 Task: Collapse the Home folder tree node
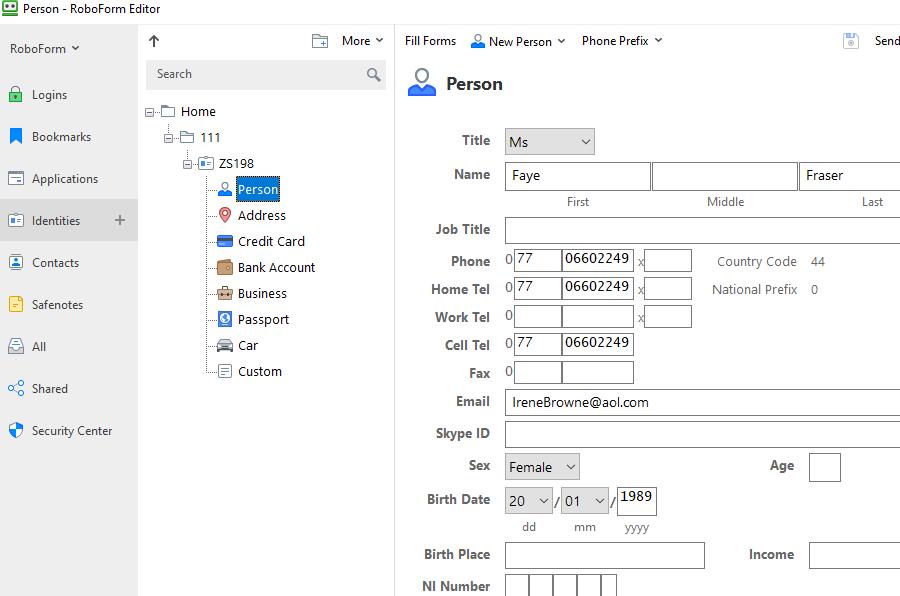[x=150, y=112]
